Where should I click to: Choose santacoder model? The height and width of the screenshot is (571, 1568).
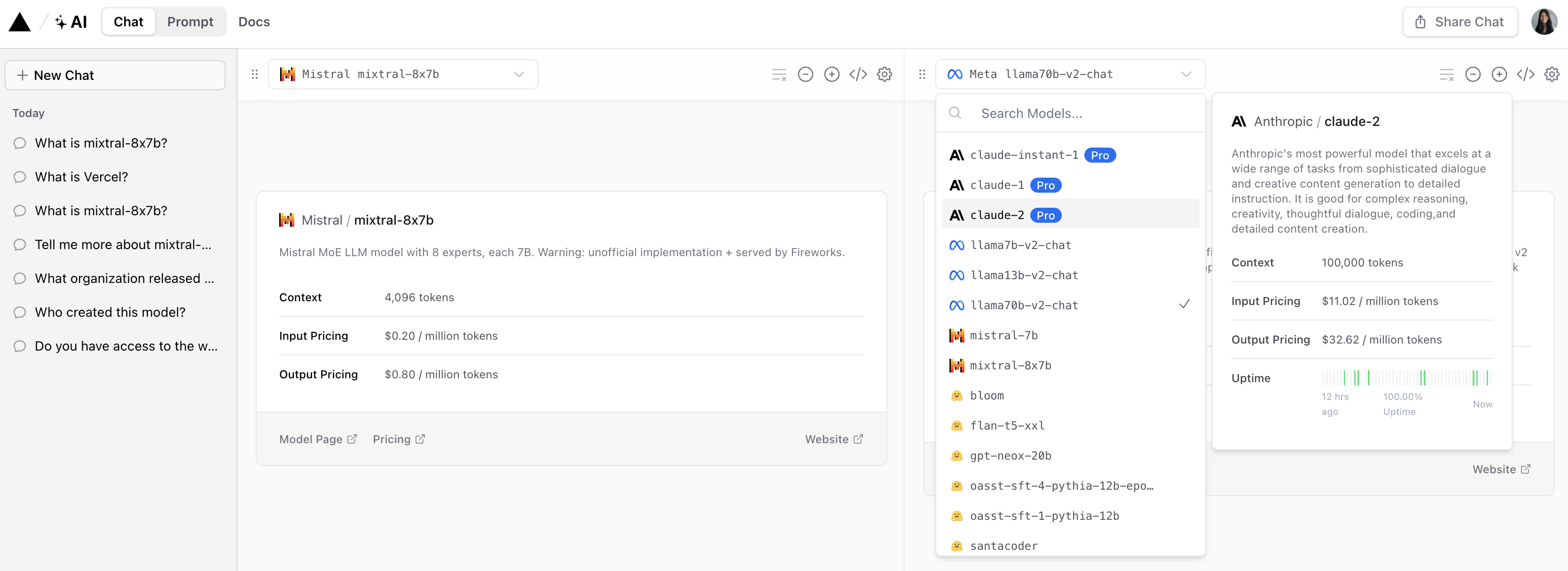(1070, 546)
